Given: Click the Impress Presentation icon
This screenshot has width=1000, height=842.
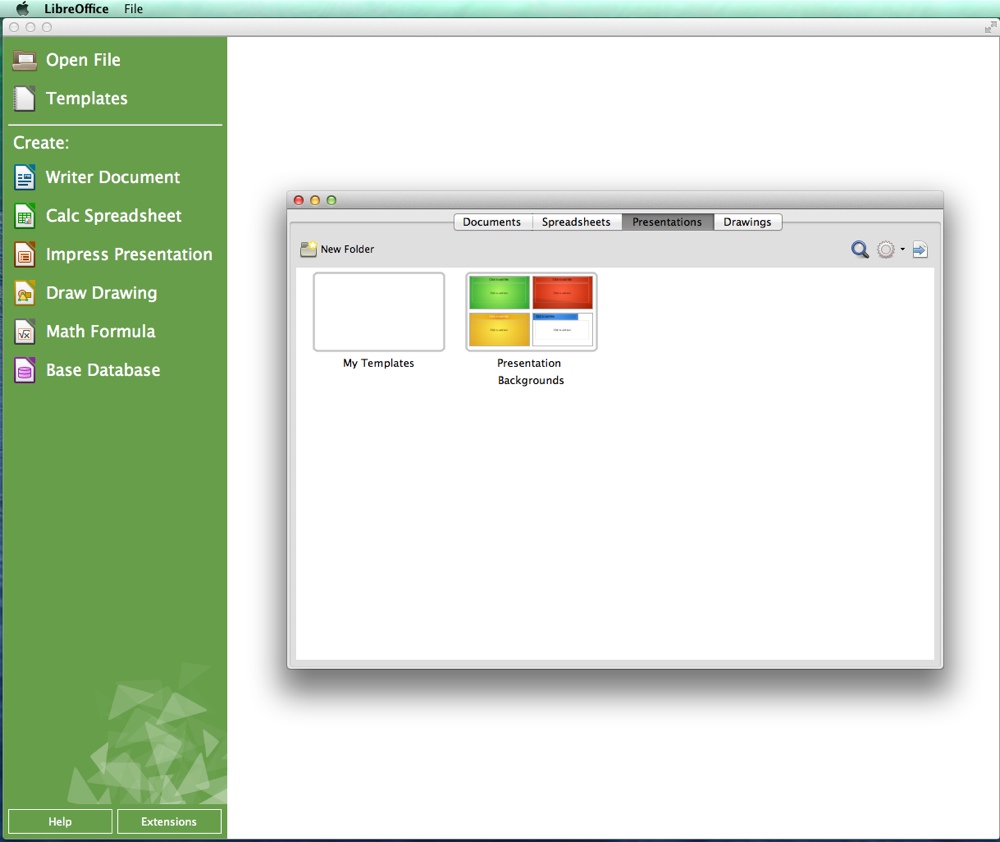Looking at the screenshot, I should pyautogui.click(x=24, y=255).
